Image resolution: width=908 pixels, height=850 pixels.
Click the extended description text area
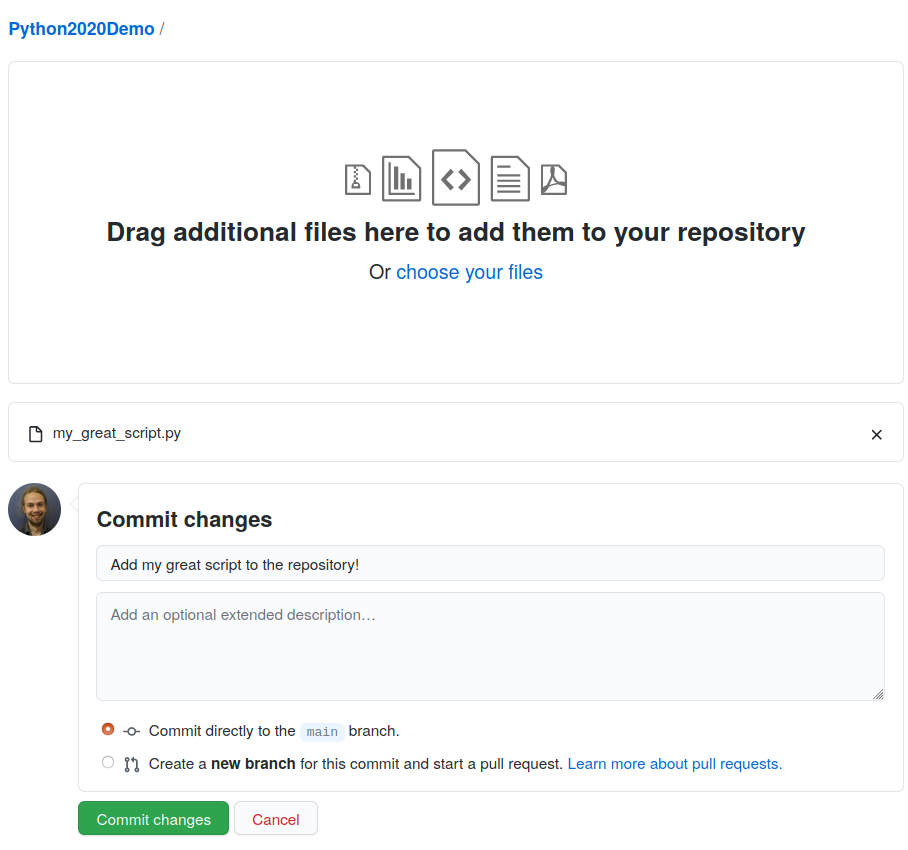[x=490, y=645]
